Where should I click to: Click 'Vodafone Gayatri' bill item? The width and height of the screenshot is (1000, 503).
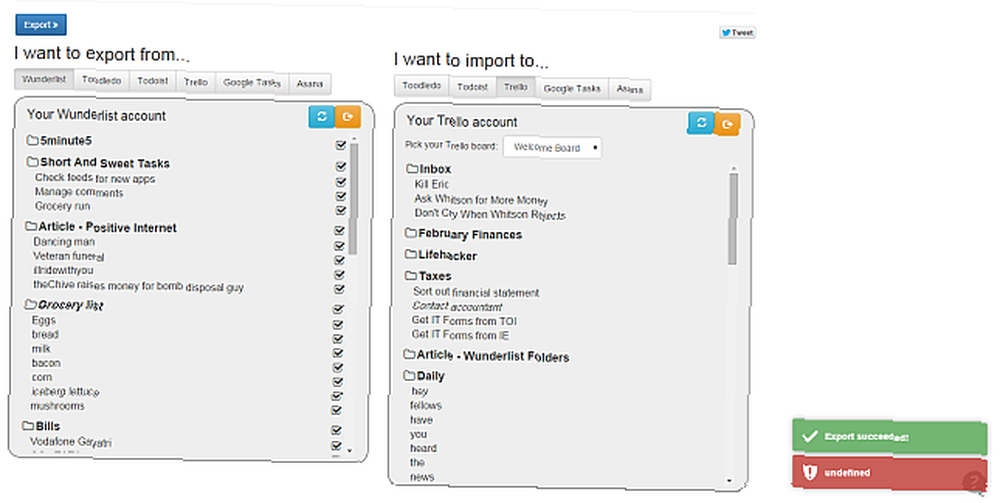pos(71,441)
